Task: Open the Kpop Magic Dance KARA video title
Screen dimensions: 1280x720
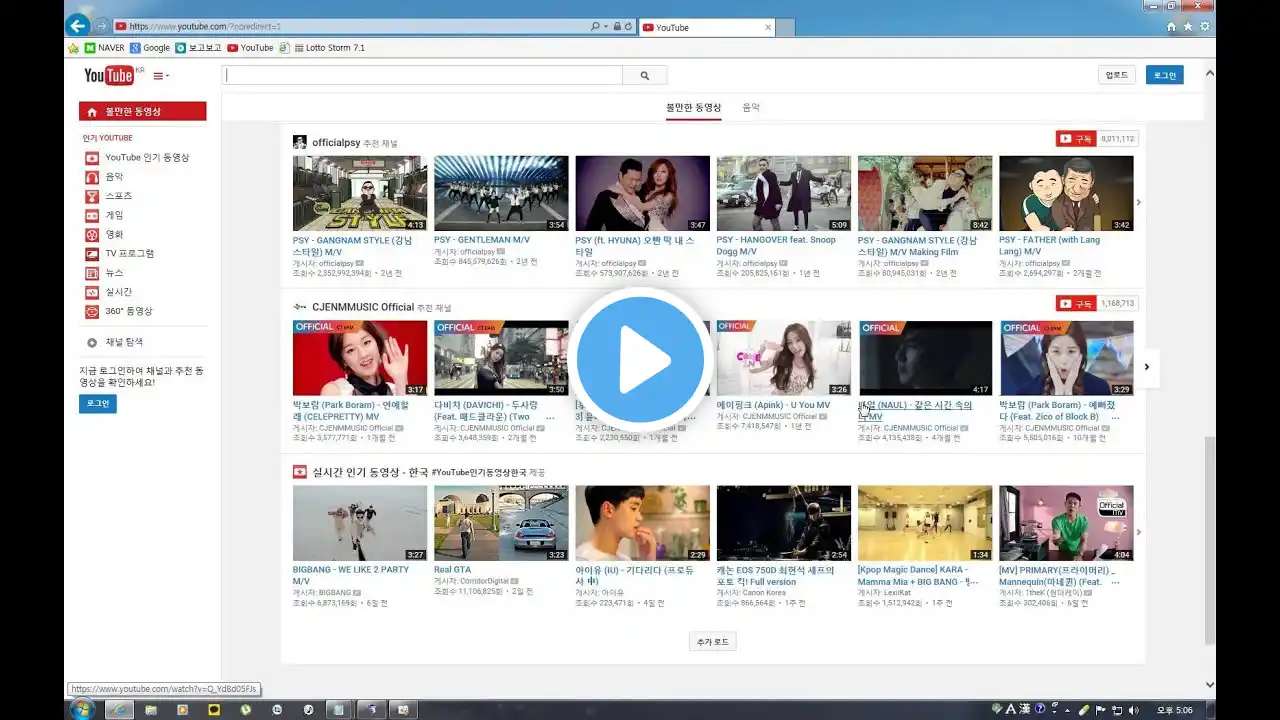Action: 918,576
